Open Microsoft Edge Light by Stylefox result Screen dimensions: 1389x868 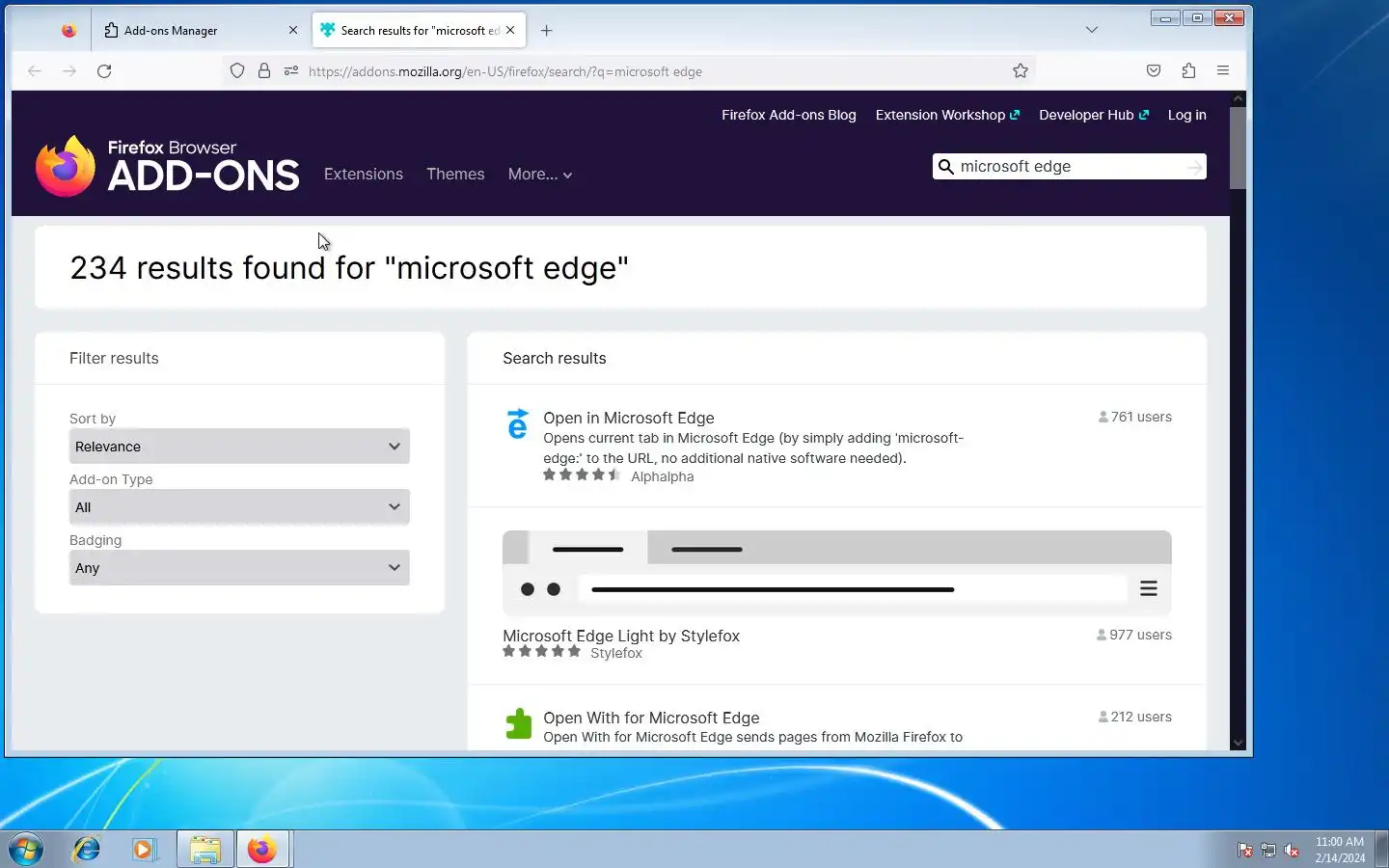[621, 636]
